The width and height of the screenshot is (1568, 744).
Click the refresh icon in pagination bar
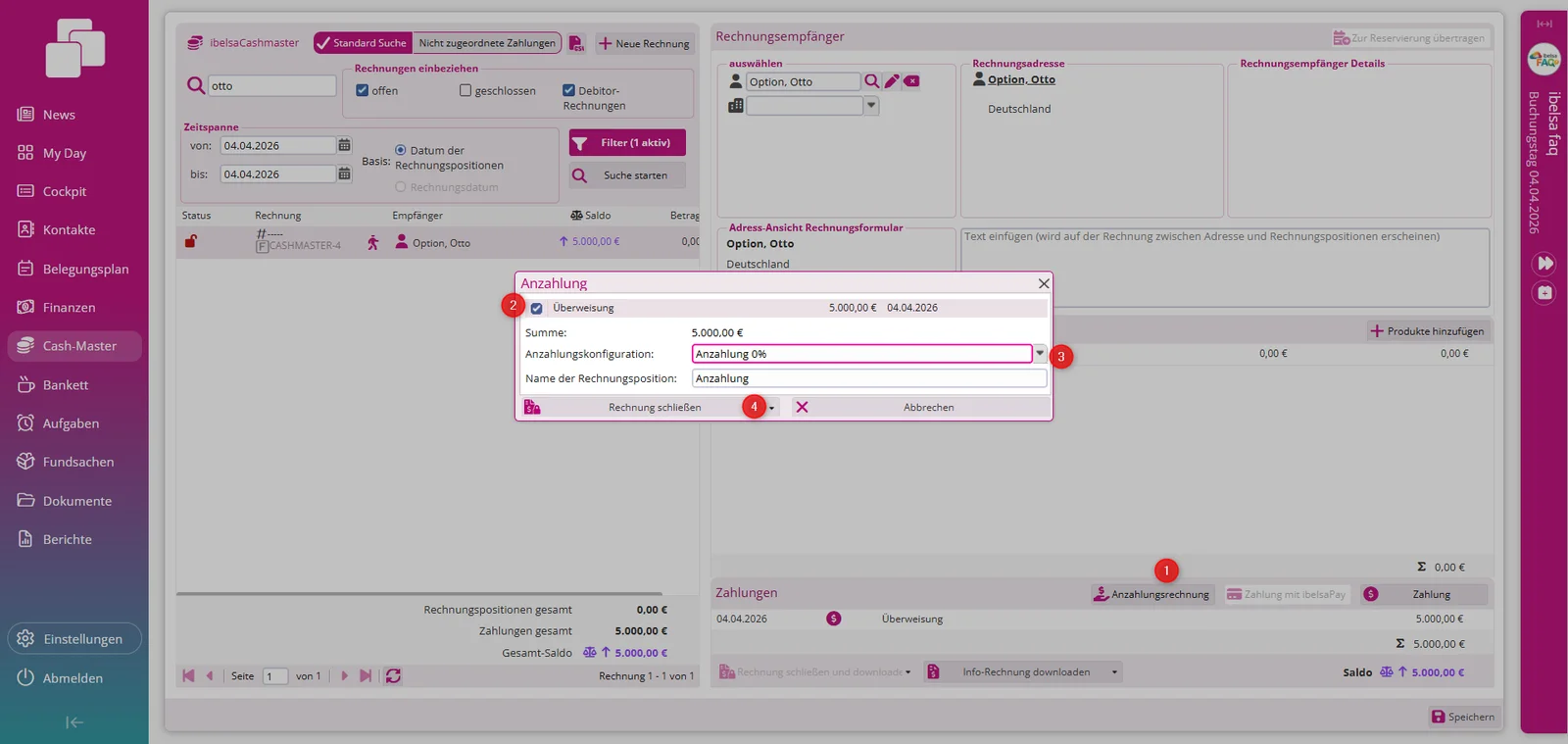[393, 676]
